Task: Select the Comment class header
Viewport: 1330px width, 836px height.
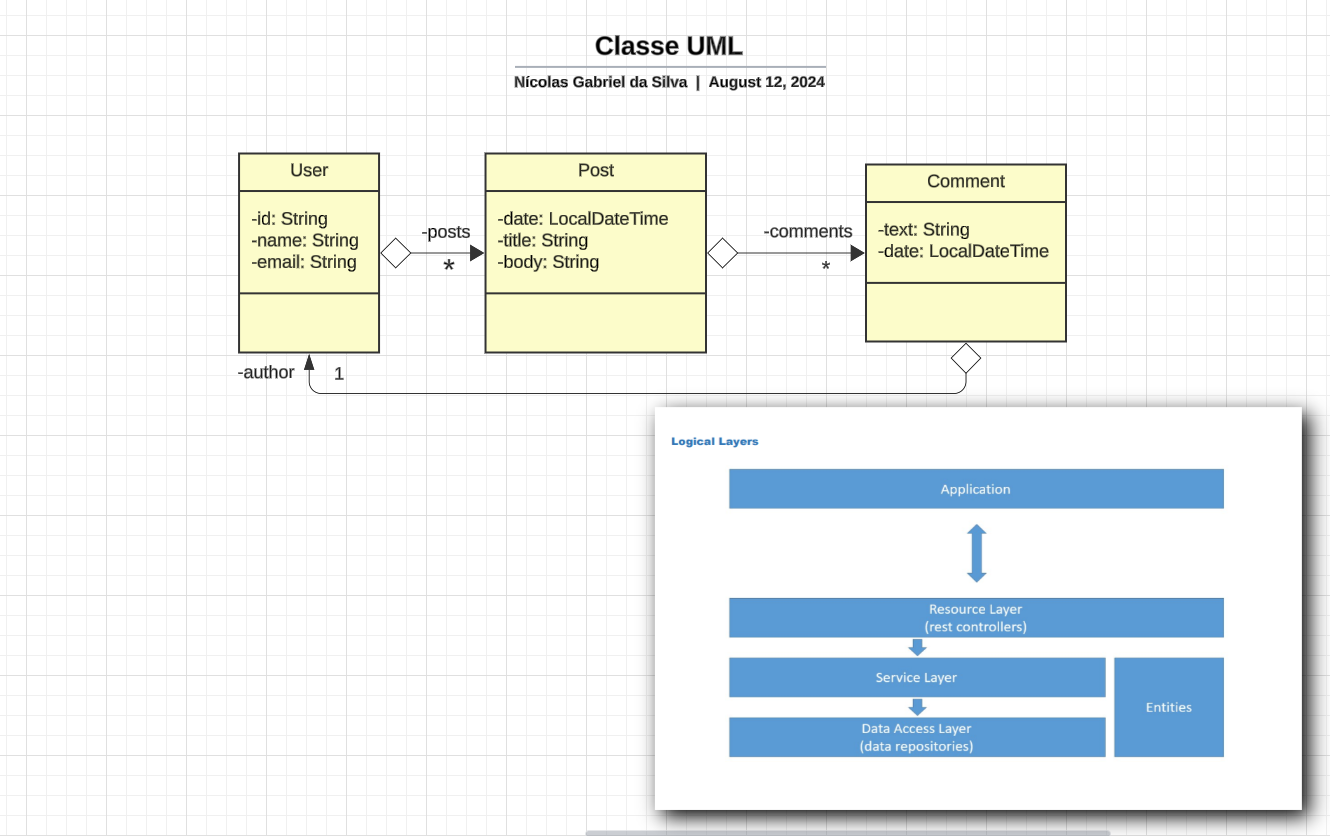Action: pos(966,182)
